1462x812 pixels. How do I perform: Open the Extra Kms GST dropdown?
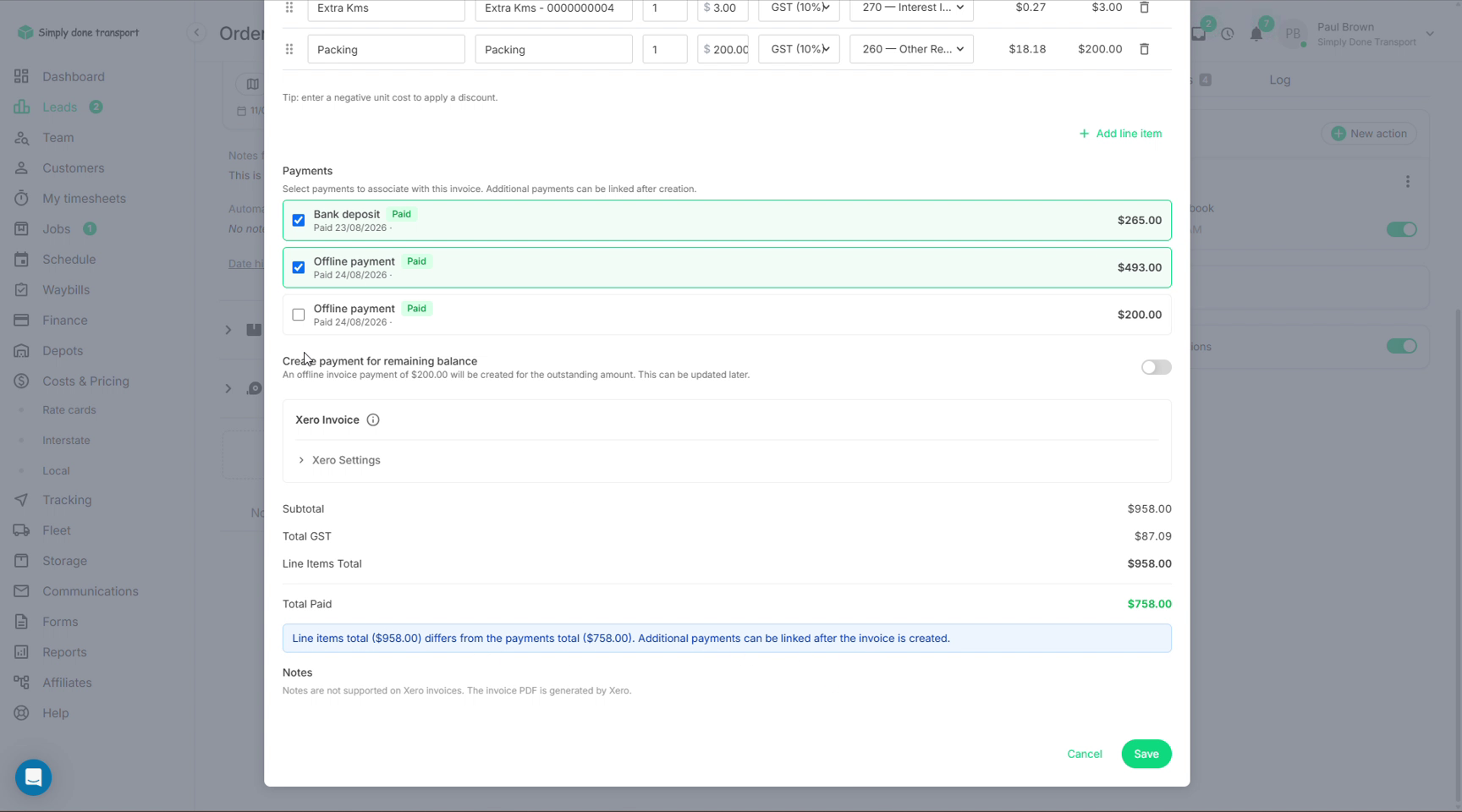[x=799, y=8]
